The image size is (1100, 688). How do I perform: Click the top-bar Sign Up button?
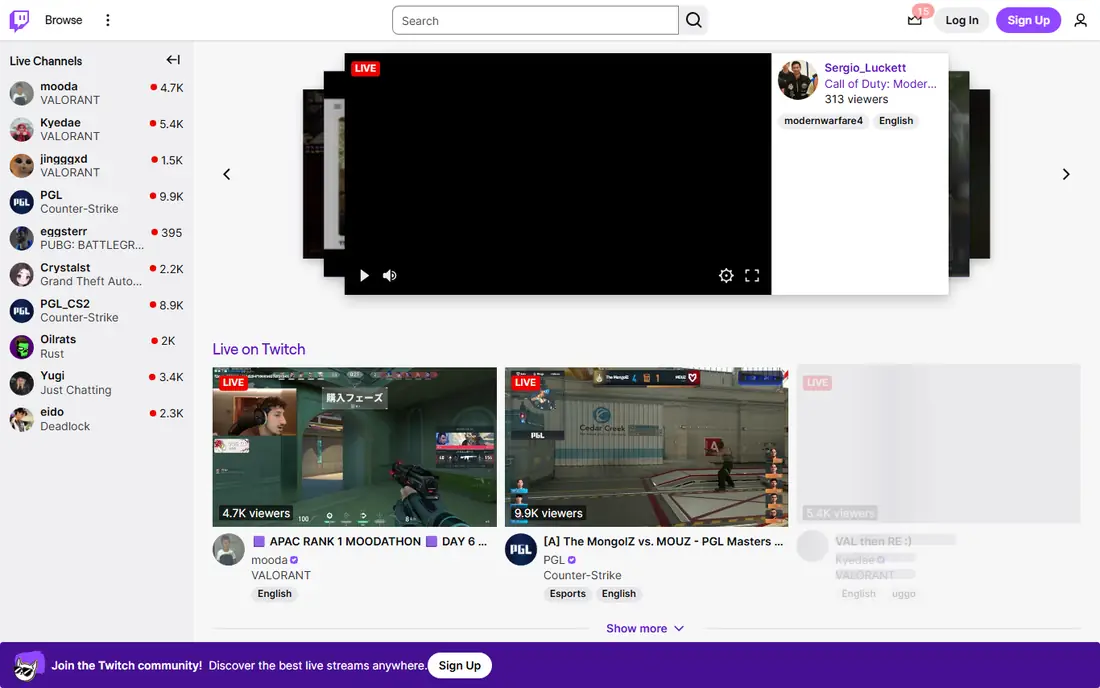click(1028, 20)
